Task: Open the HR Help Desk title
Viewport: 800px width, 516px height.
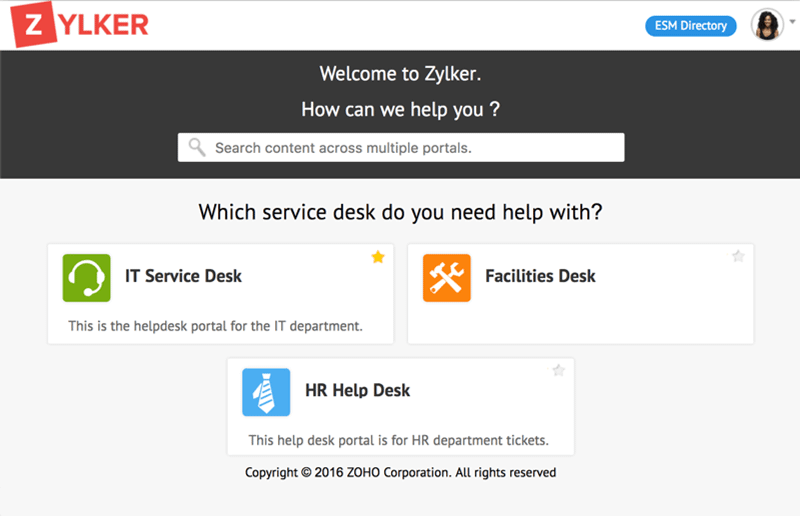Action: pyautogui.click(x=358, y=390)
